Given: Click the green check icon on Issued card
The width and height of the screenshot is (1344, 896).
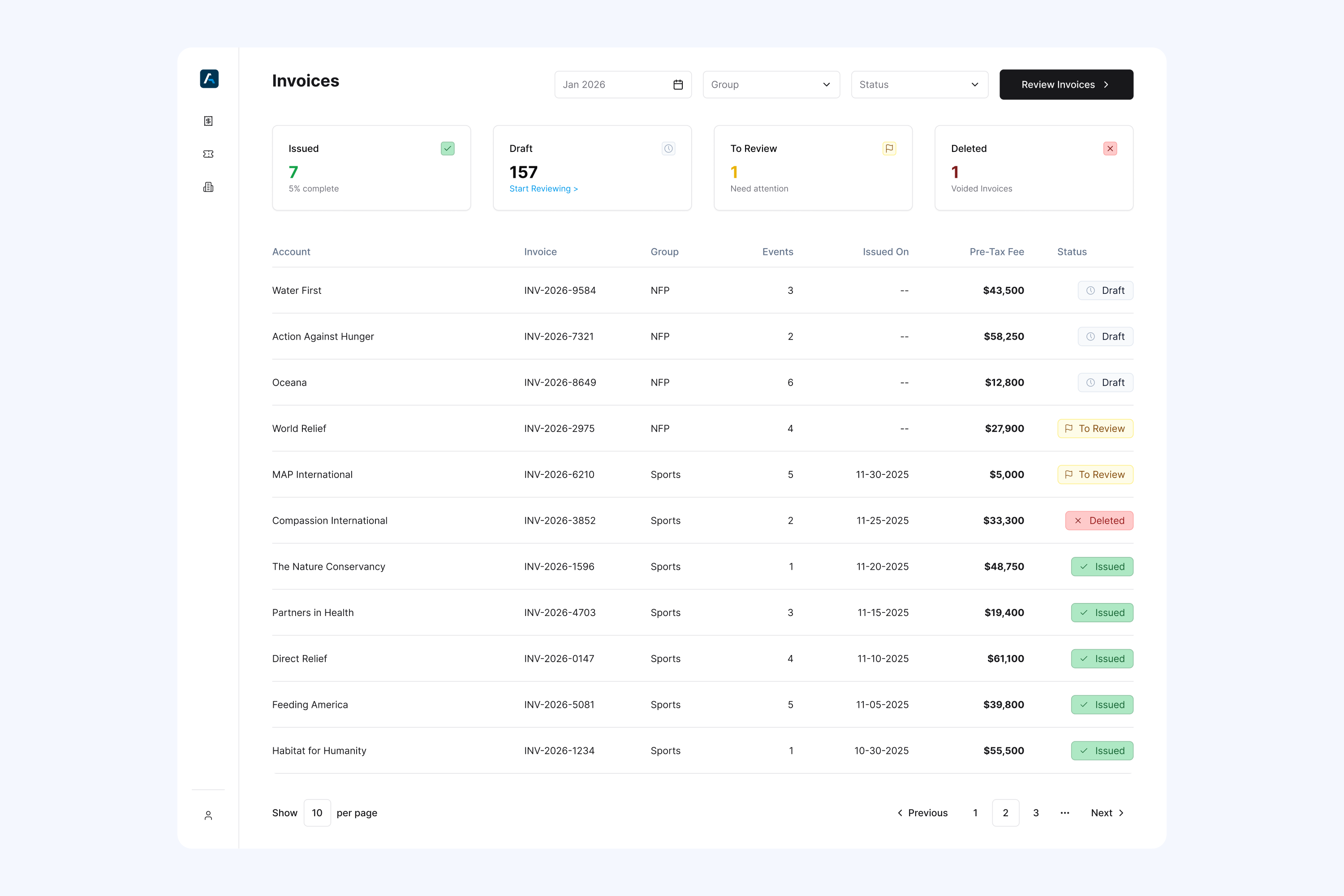Looking at the screenshot, I should coord(448,149).
